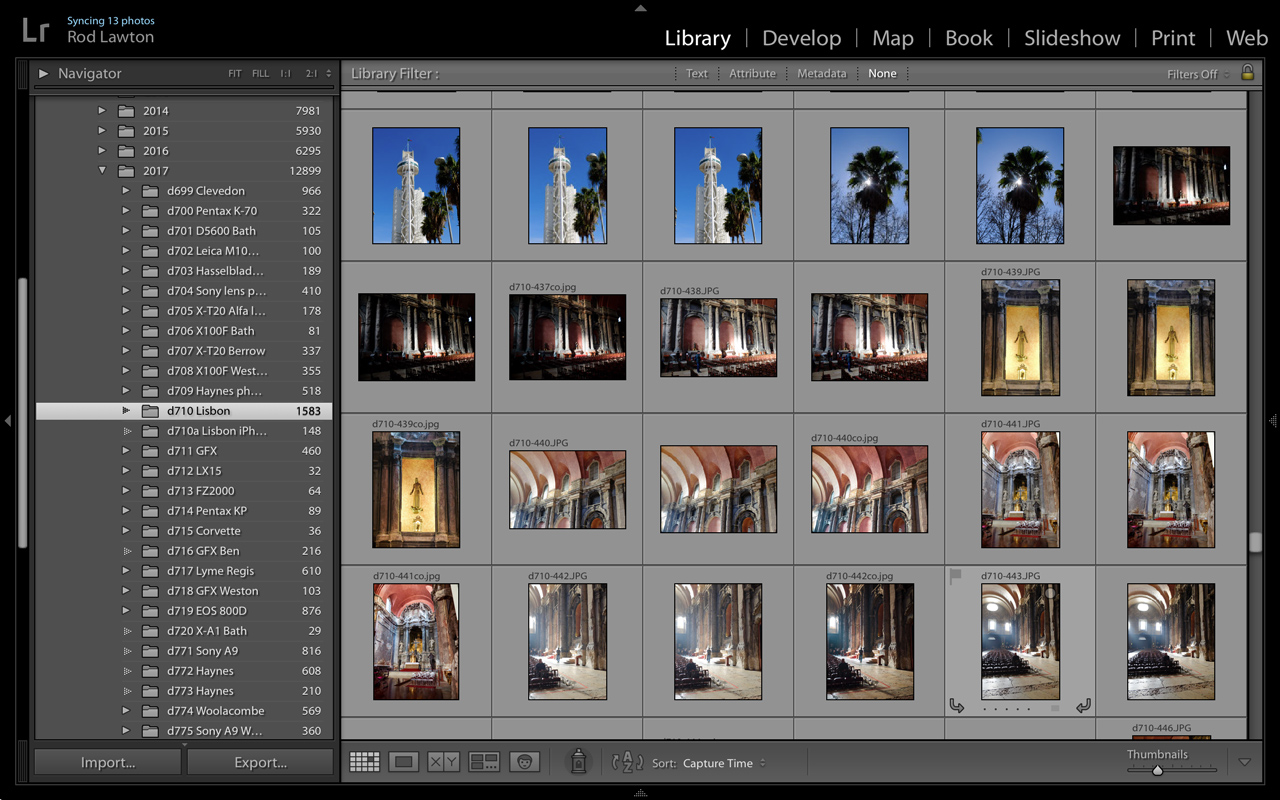Show the filmstrip using the bottom arrow

pyautogui.click(x=640, y=793)
